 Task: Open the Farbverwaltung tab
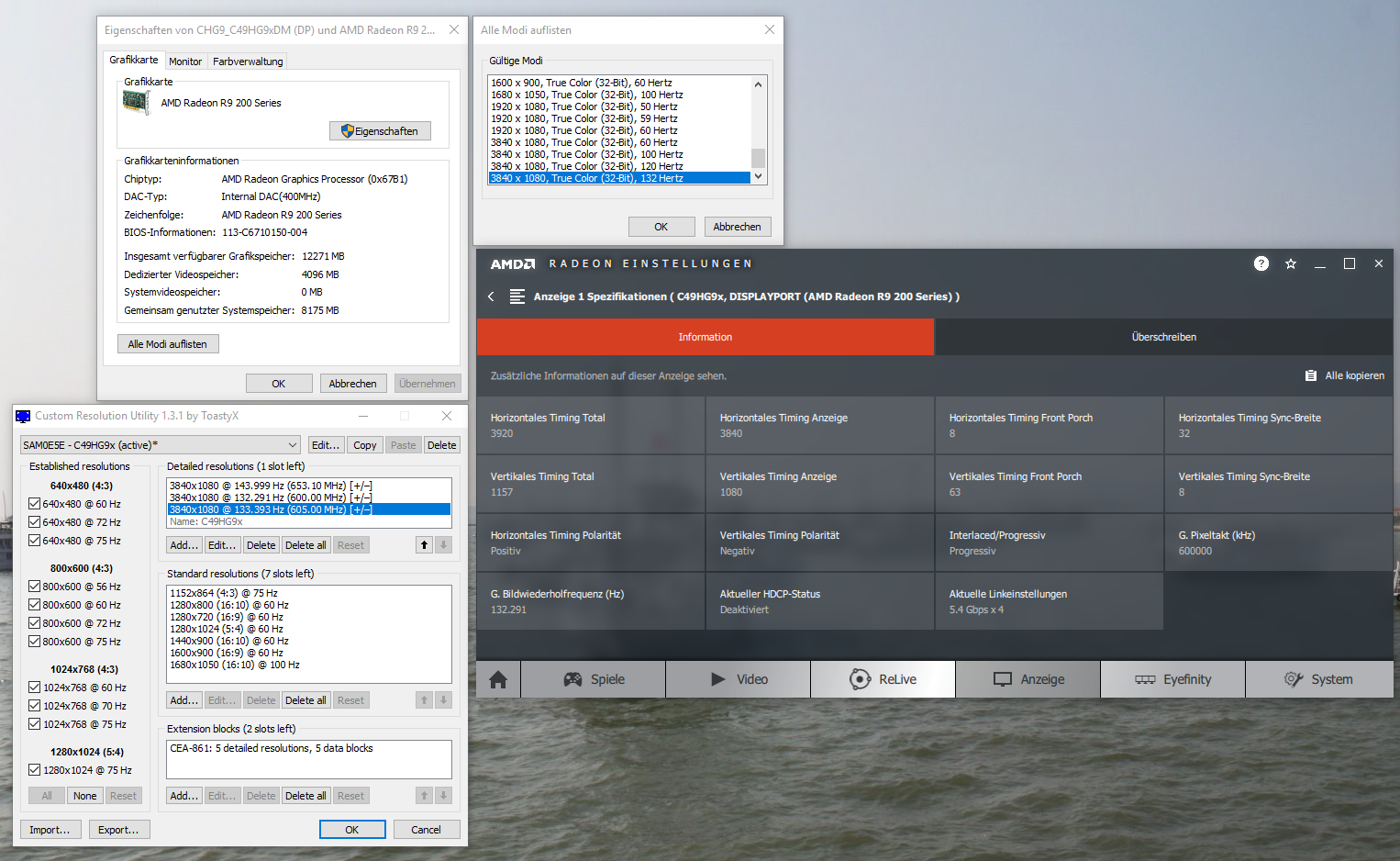[x=248, y=61]
